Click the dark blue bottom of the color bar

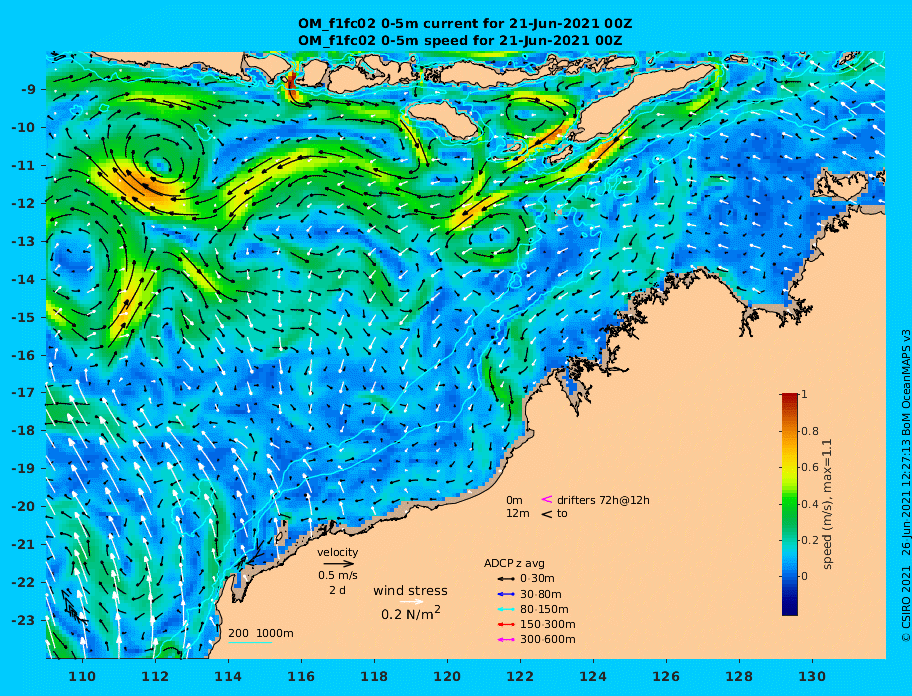789,609
